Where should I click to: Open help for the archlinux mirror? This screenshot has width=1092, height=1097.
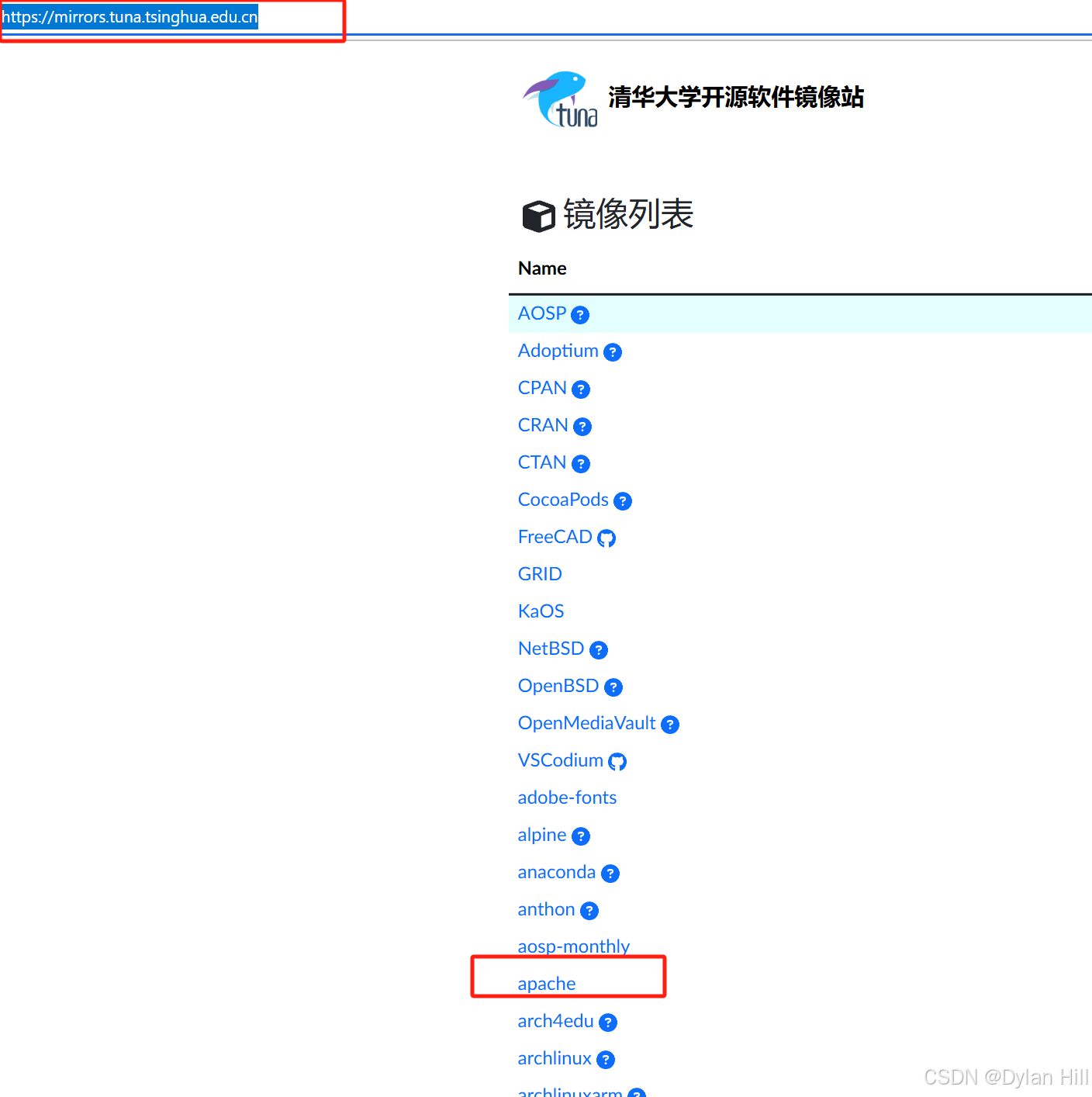[x=606, y=1060]
